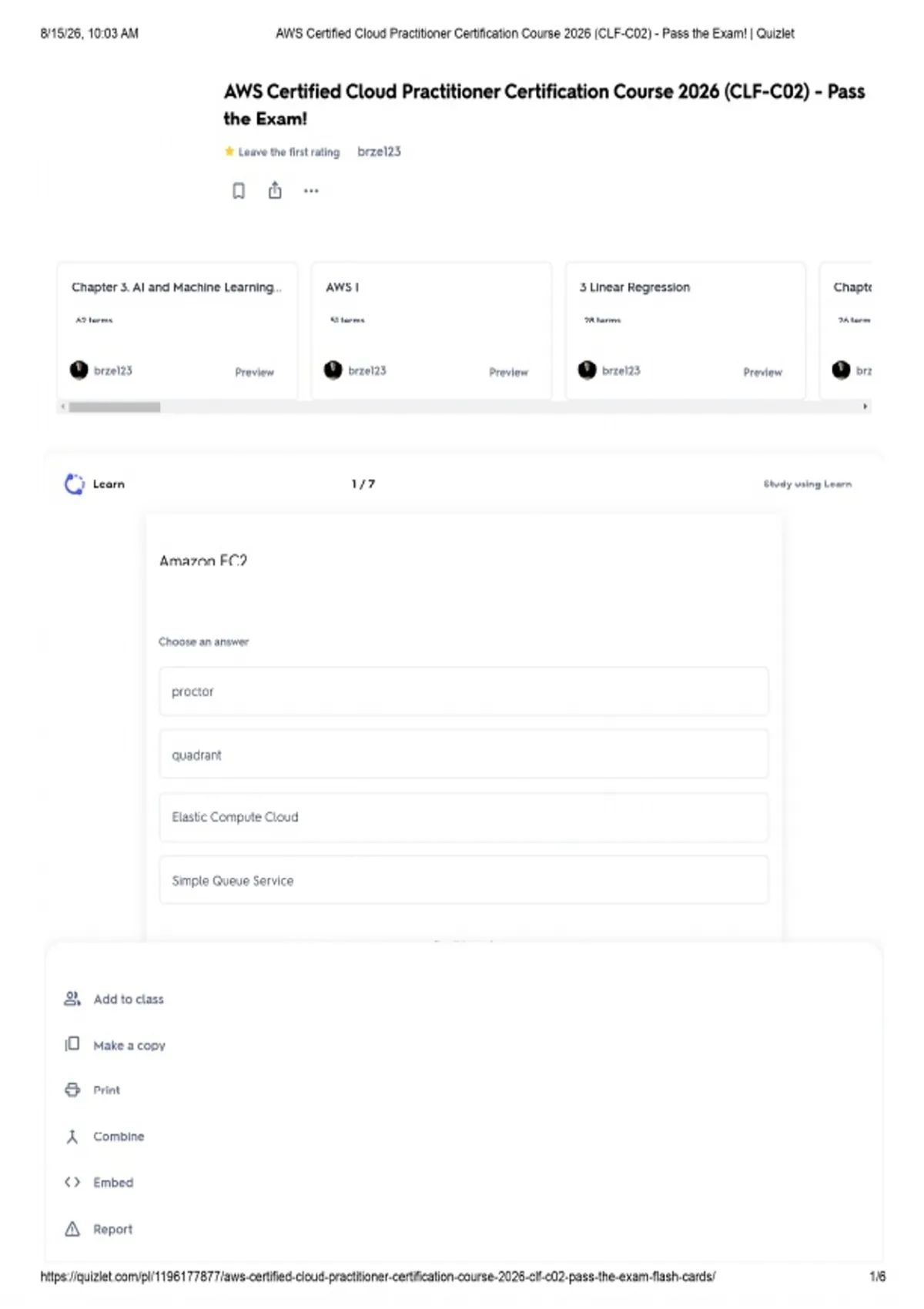This screenshot has height=1309, width=924.
Task: Click the Learn mode circular icon
Action: pos(75,484)
